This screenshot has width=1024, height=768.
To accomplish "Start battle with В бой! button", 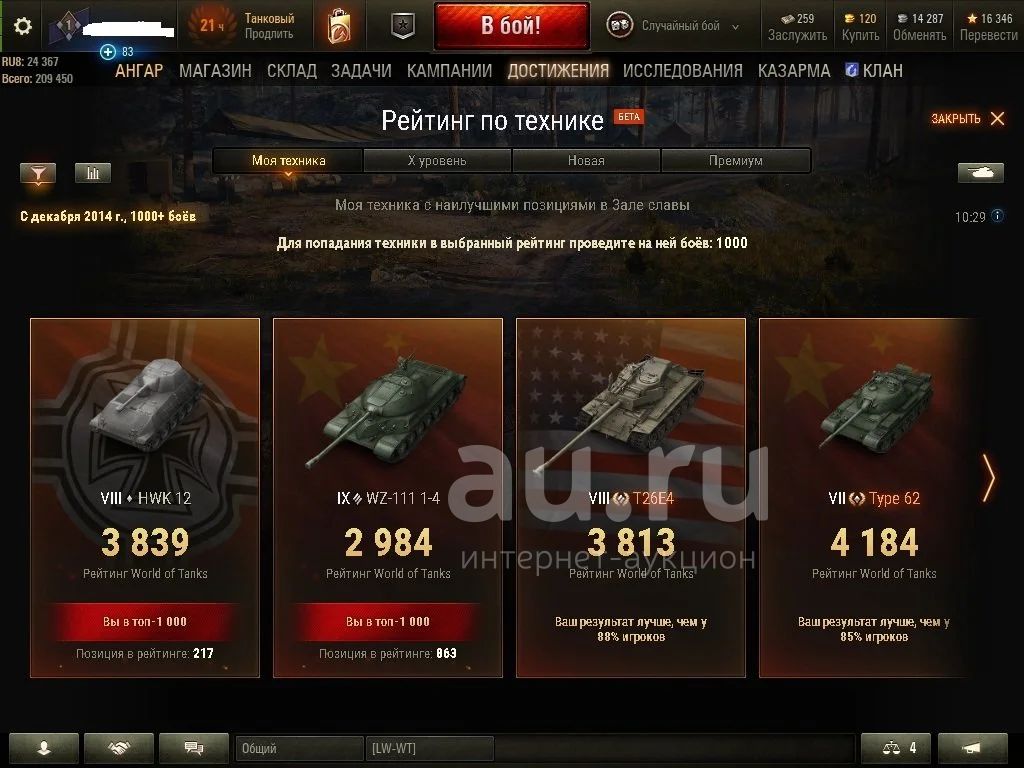I will (x=511, y=26).
